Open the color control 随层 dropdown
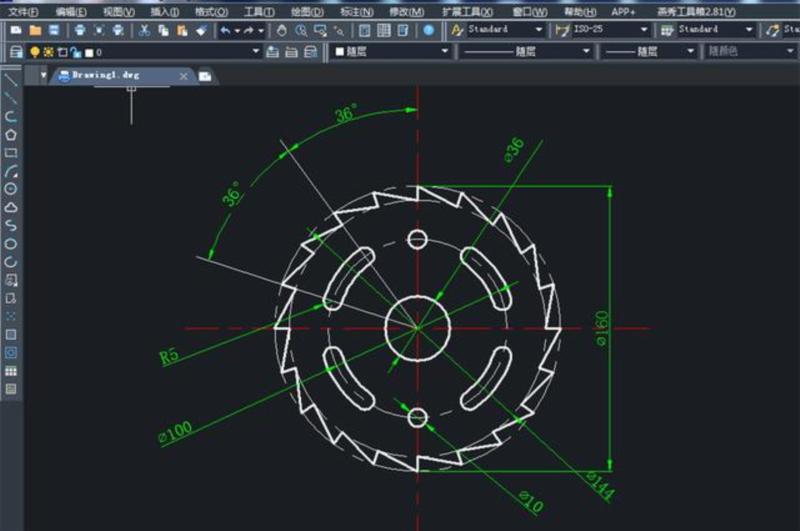 (444, 51)
